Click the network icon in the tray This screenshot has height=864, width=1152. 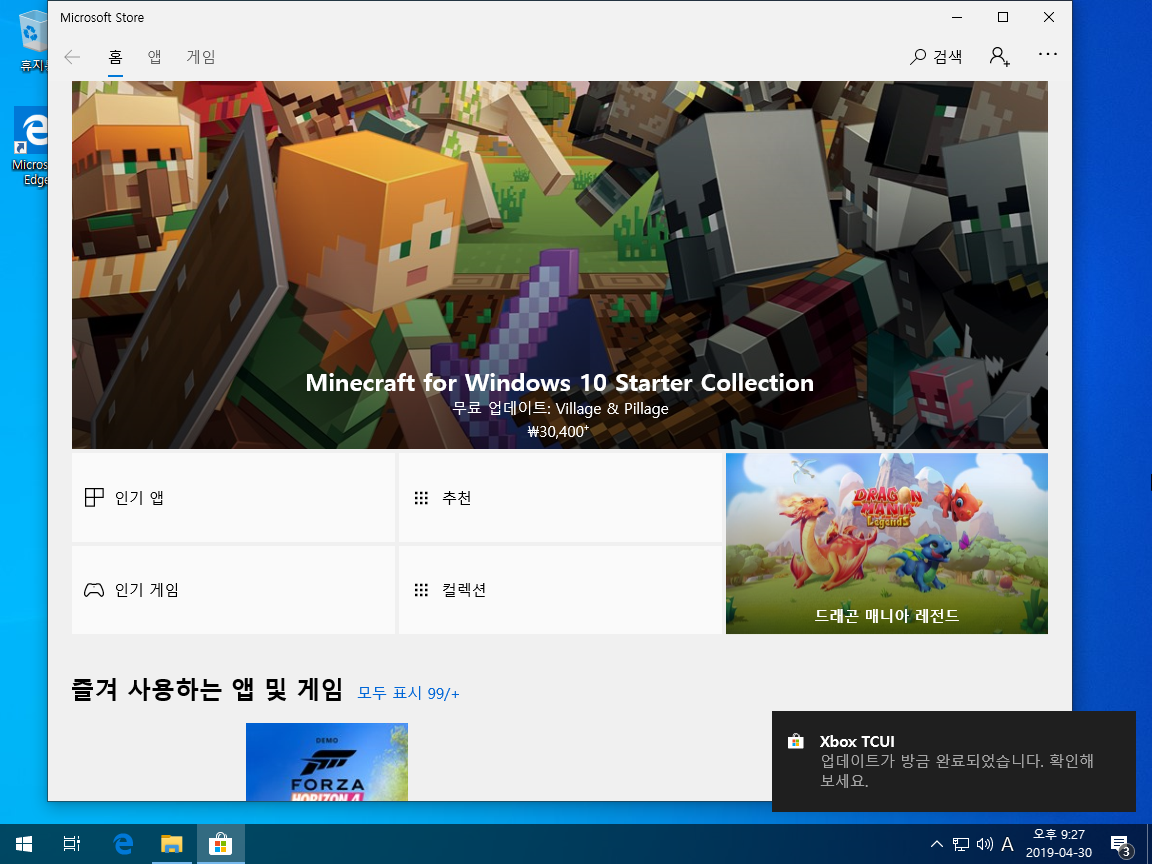click(x=960, y=844)
